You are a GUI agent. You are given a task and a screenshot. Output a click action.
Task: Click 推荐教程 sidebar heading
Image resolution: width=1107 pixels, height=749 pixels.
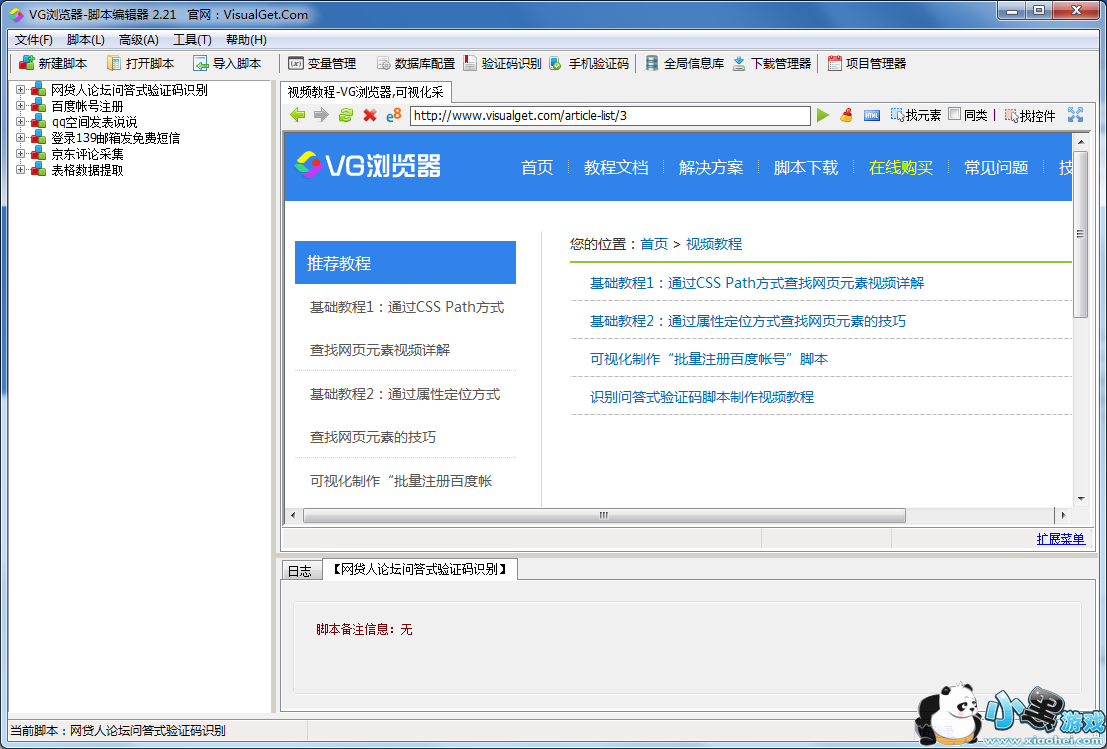405,263
